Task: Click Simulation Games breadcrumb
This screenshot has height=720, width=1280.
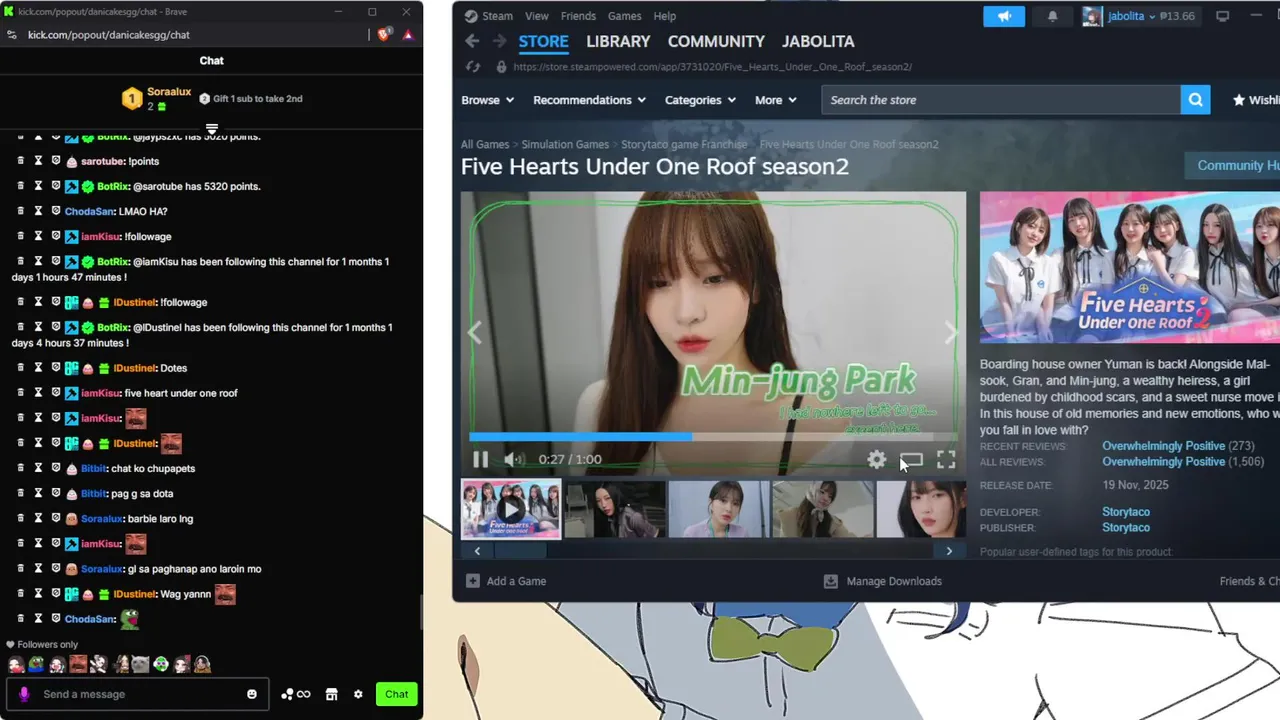Action: 565,144
